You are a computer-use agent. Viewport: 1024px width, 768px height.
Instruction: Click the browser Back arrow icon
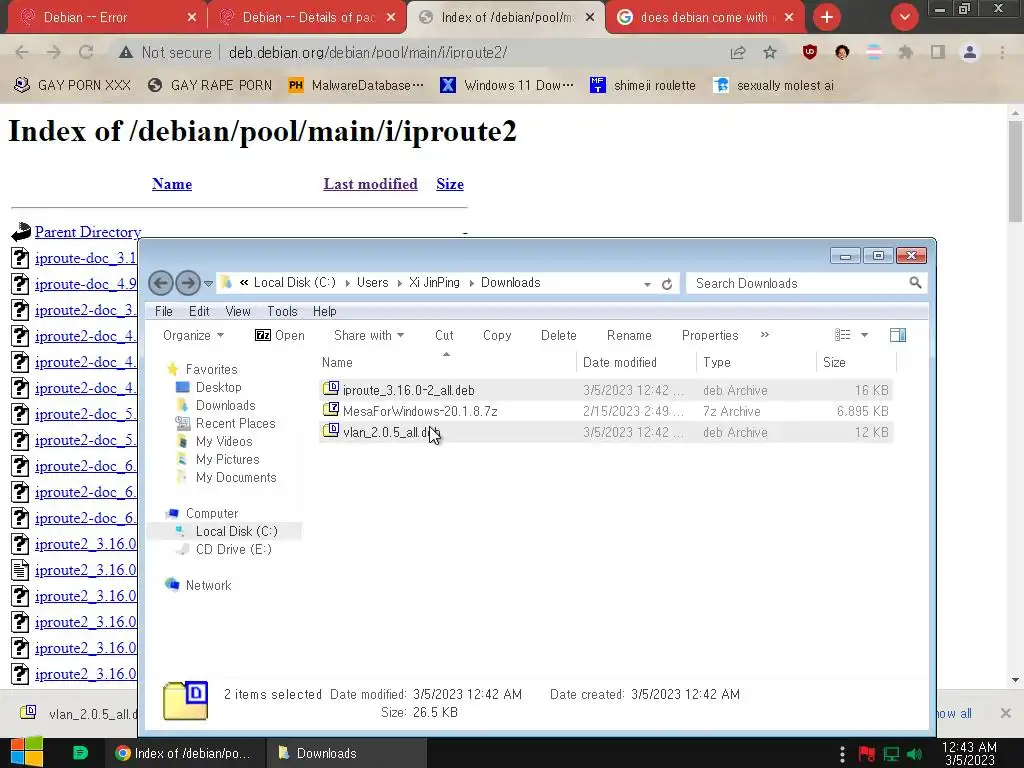click(22, 52)
